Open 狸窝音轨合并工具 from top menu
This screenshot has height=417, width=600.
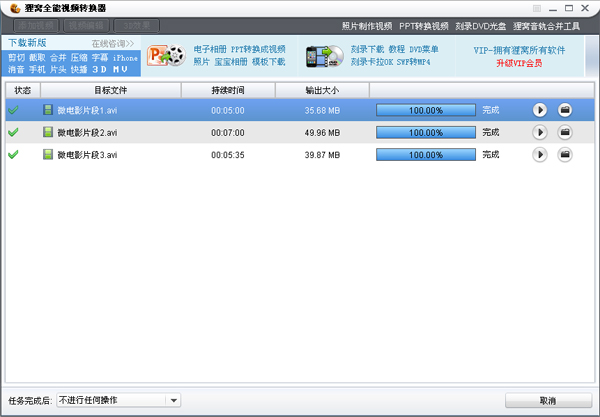546,26
